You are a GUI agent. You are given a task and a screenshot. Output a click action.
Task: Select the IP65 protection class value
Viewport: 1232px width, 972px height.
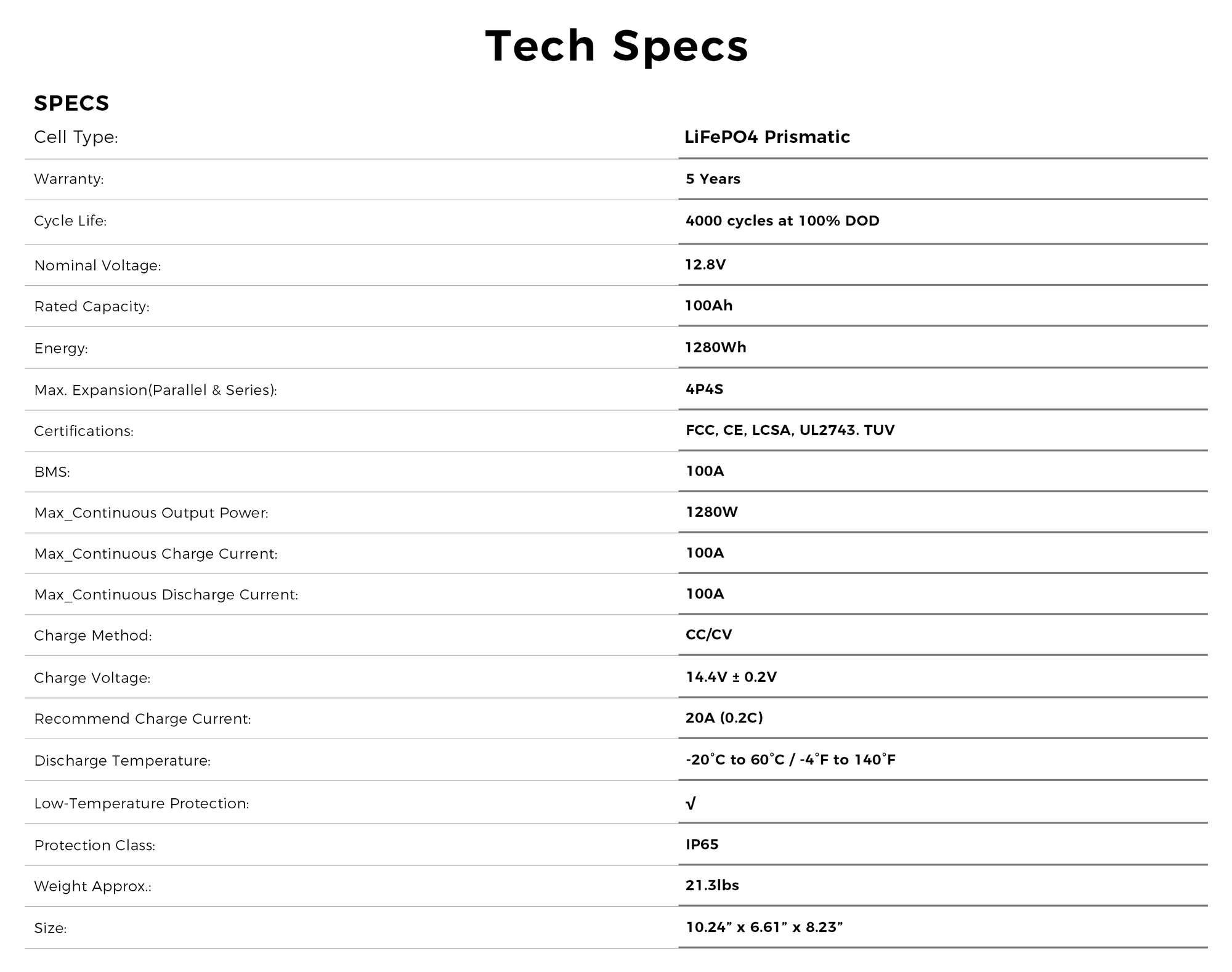click(702, 844)
